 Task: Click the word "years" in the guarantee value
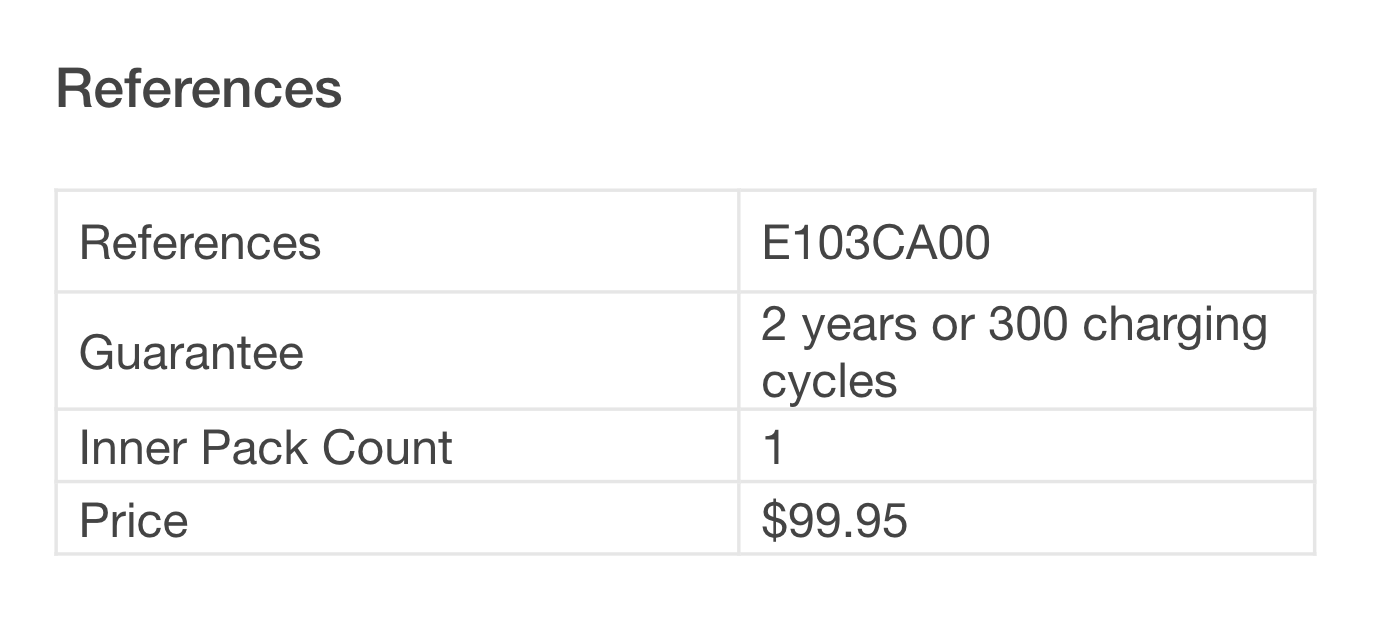click(862, 325)
